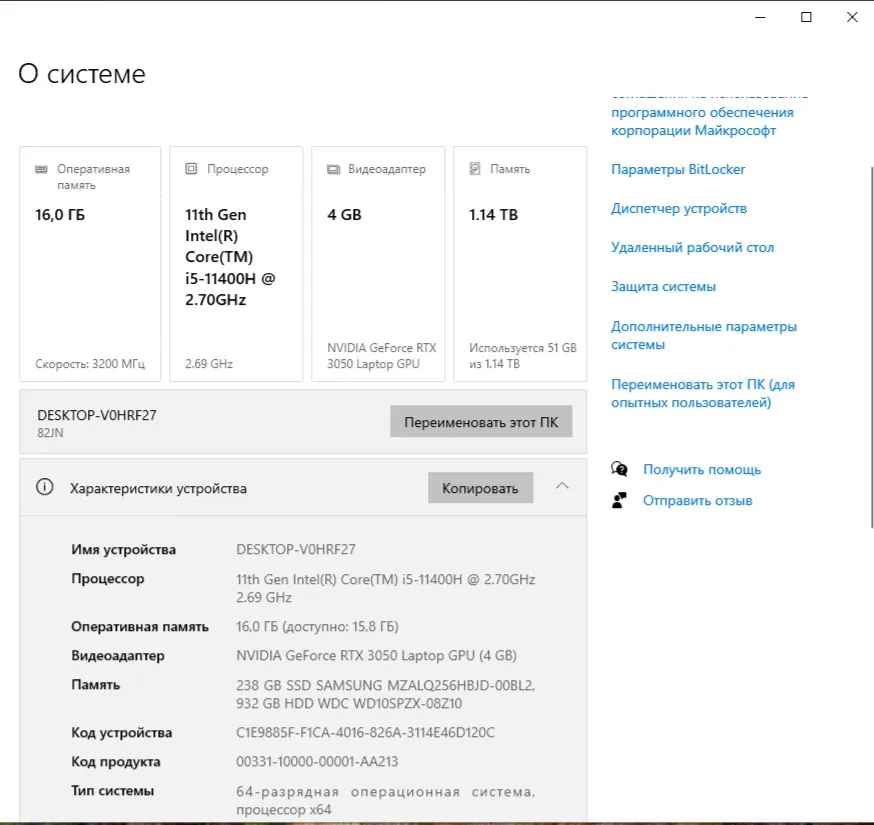The height and width of the screenshot is (825, 874).
Task: Minimize the settings window
Action: tap(760, 17)
